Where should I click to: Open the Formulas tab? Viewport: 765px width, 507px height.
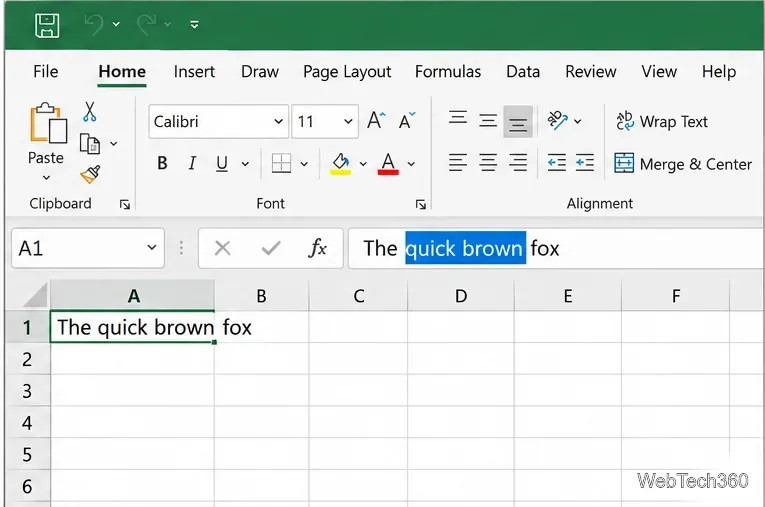(x=448, y=72)
